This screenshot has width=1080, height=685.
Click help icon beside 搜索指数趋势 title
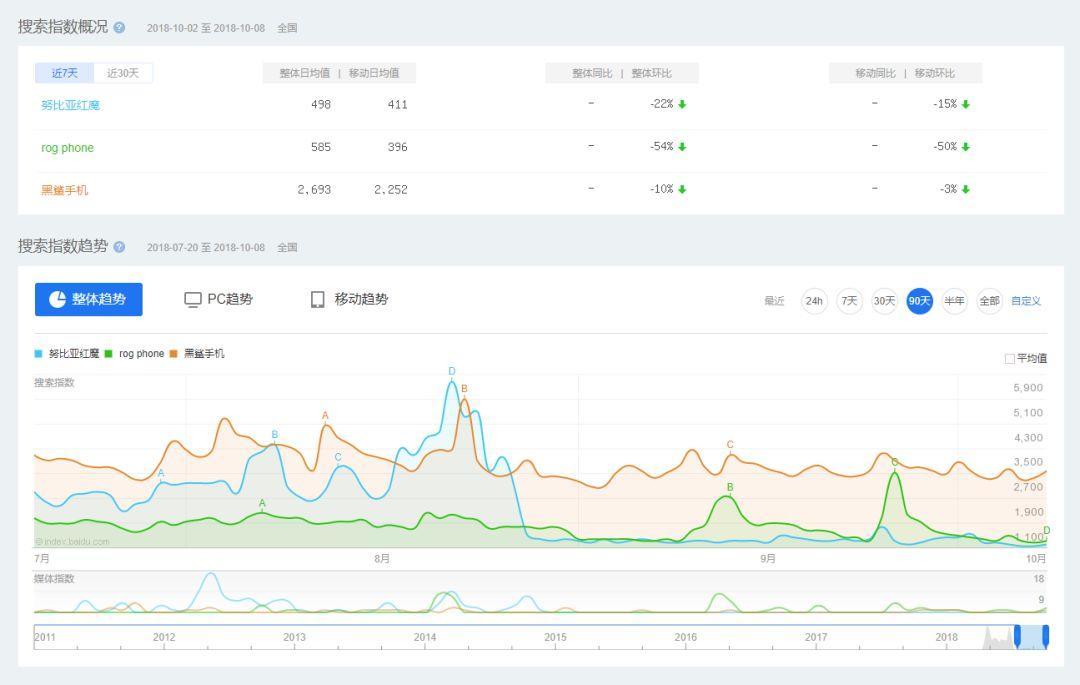click(x=120, y=247)
